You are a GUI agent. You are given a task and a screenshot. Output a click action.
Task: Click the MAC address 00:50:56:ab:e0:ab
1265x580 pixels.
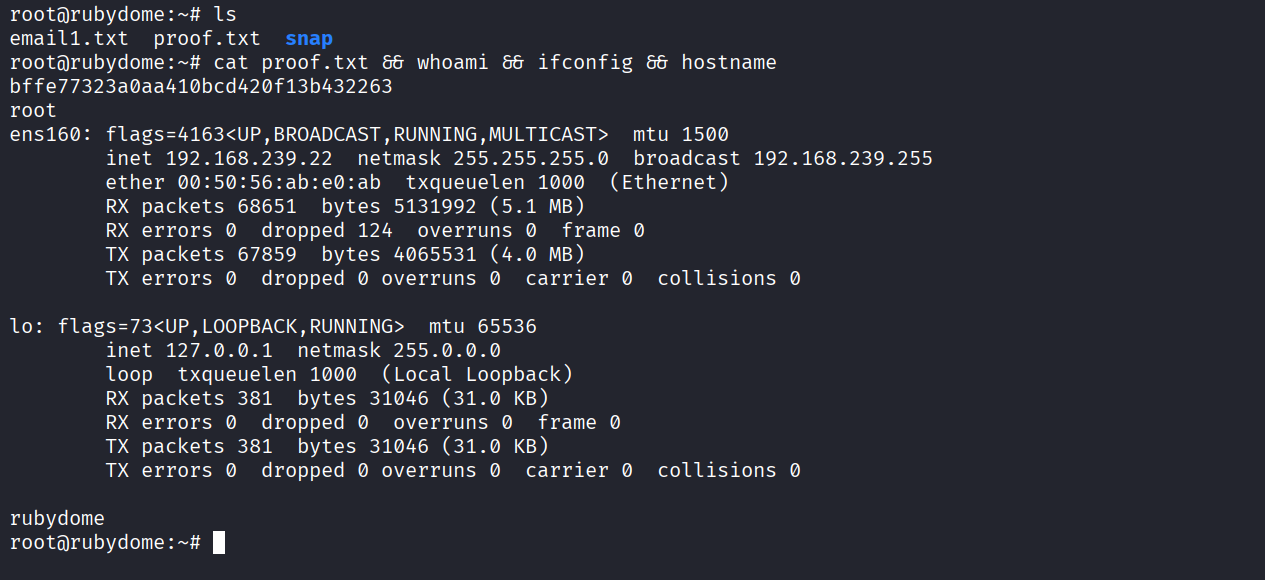[279, 183]
